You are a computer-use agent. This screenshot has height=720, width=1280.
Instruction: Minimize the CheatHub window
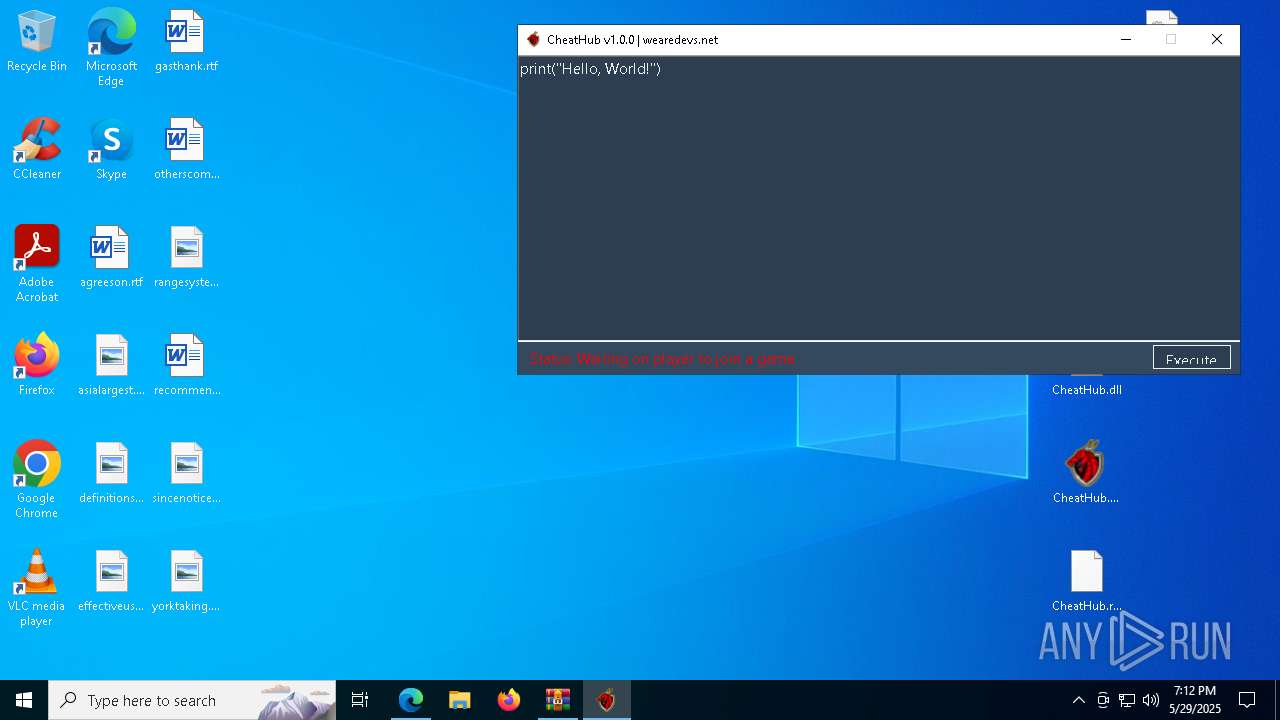click(1126, 40)
